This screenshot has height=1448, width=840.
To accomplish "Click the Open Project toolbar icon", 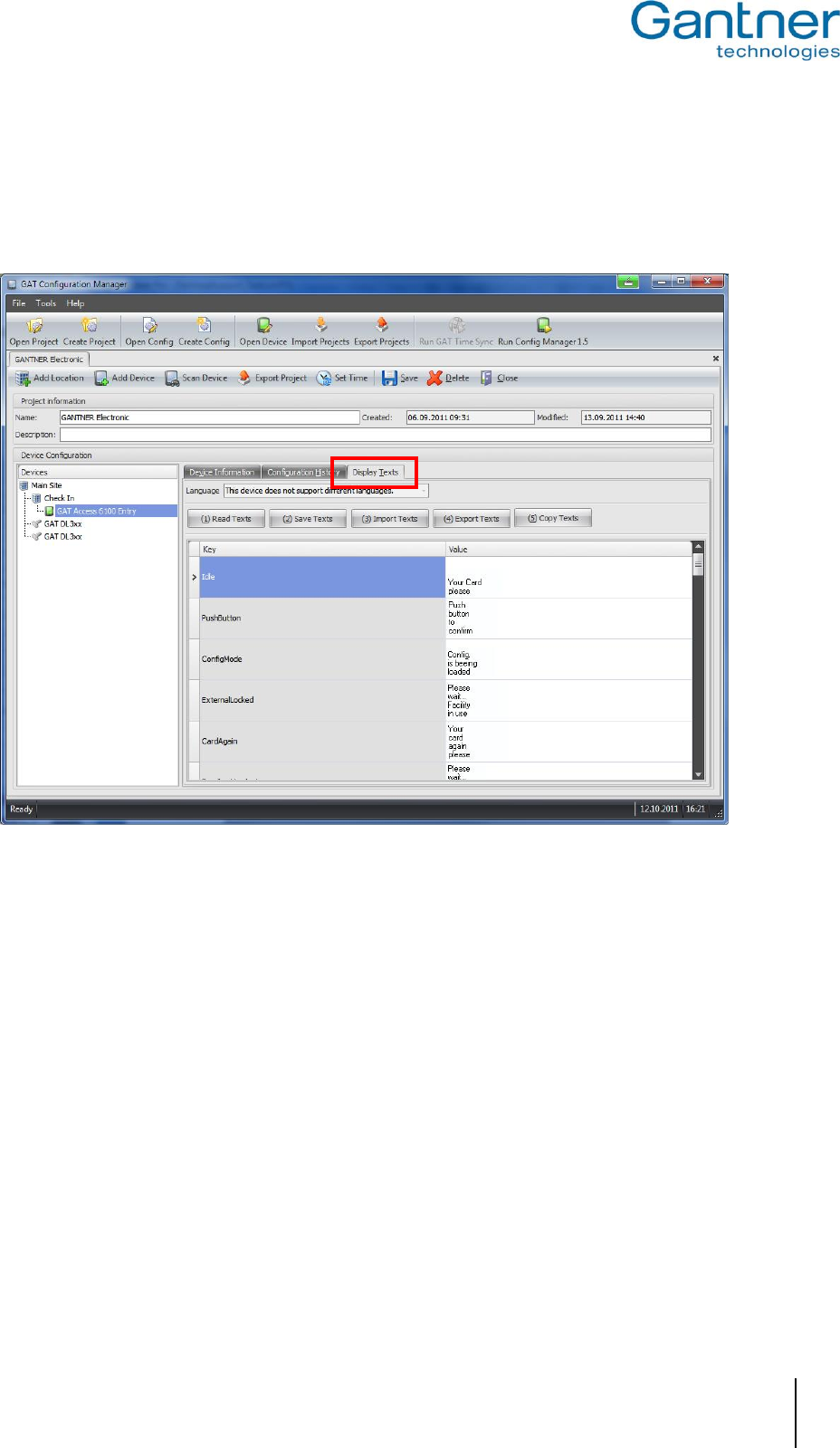I will pyautogui.click(x=34, y=326).
